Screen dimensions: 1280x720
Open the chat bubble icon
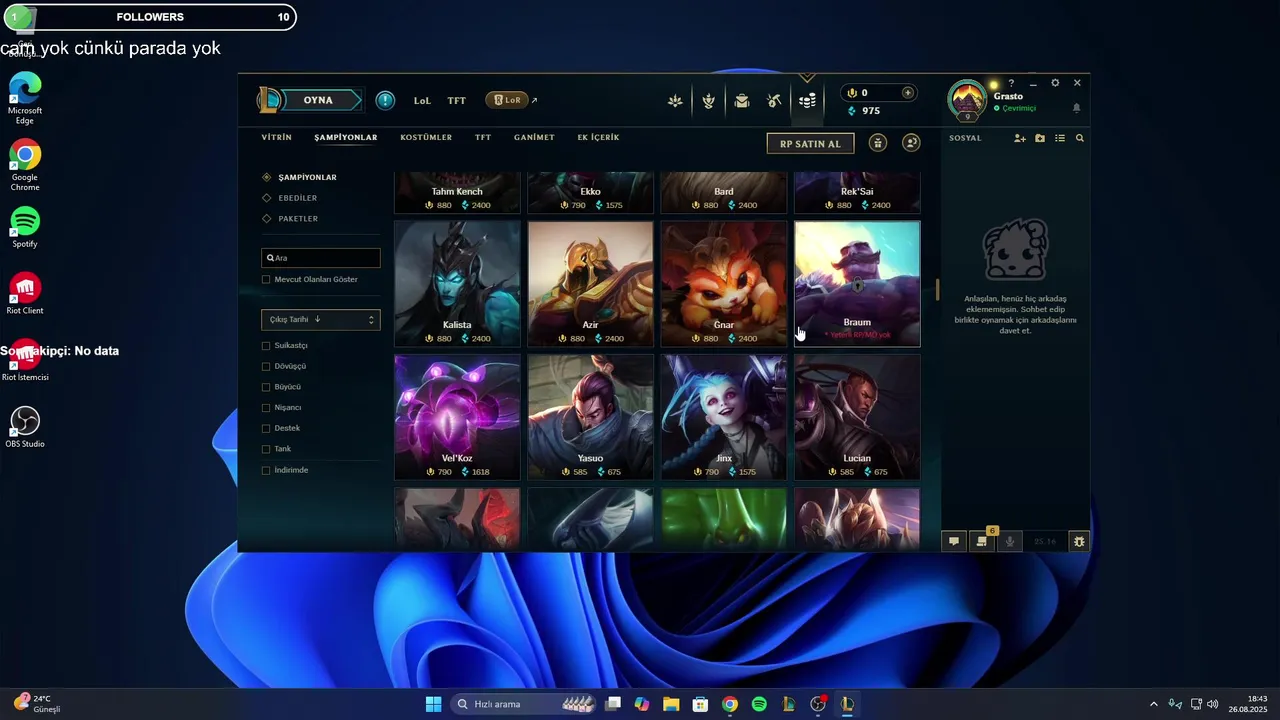click(954, 541)
